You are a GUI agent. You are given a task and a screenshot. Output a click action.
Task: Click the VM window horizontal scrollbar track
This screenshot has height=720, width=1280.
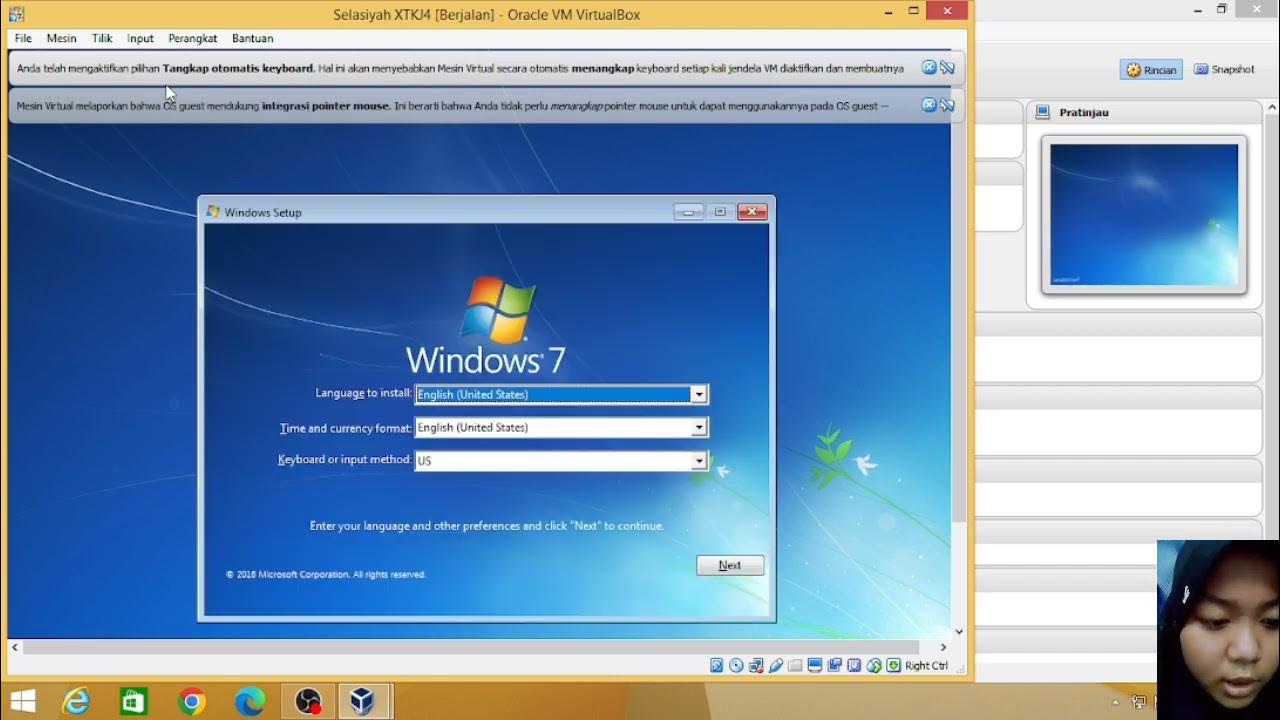[478, 647]
